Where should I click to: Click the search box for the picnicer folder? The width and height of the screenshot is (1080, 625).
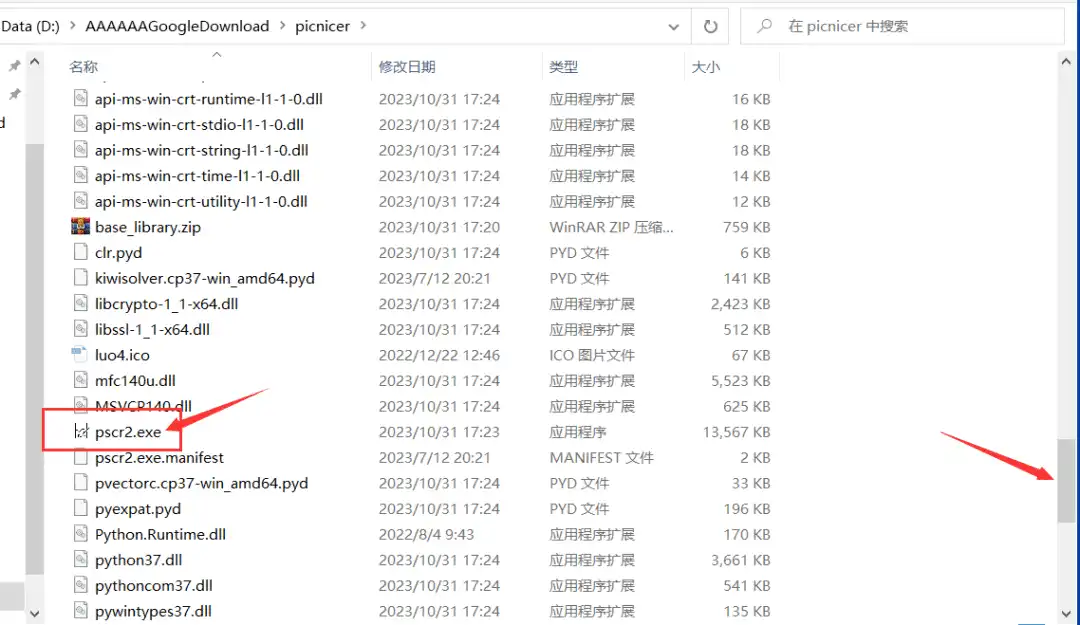click(x=902, y=26)
